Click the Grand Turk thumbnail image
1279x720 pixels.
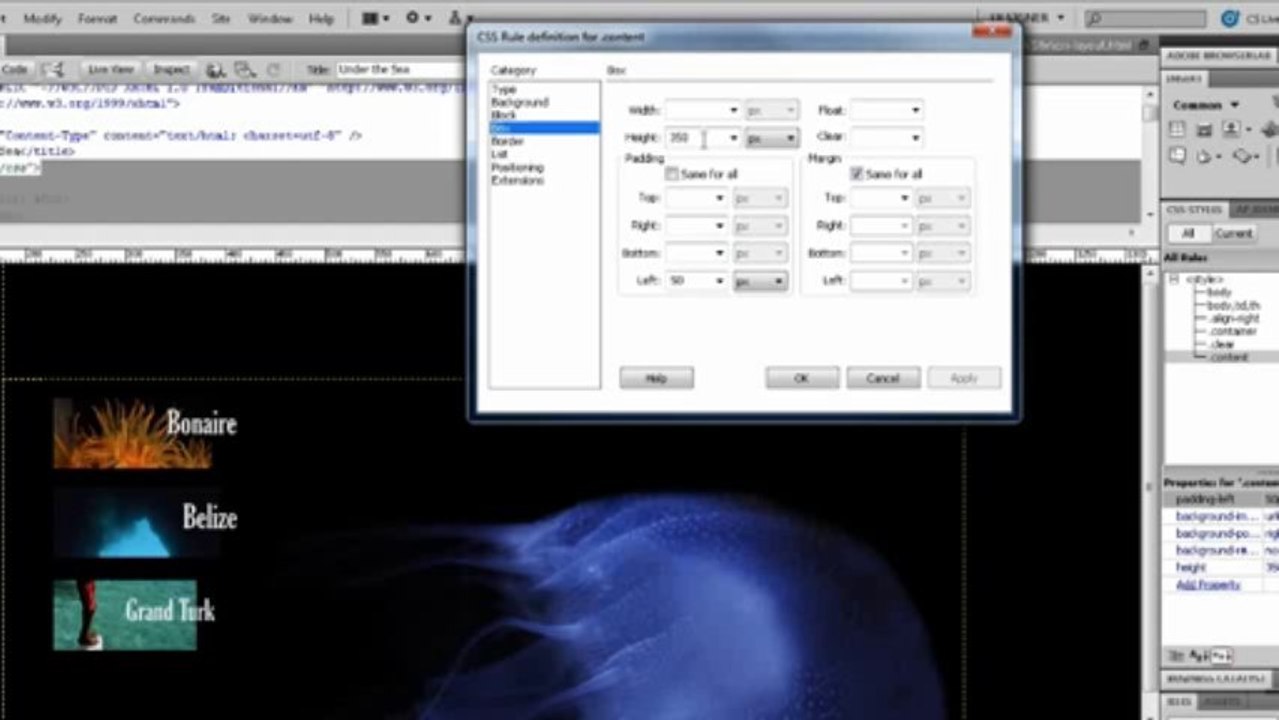click(x=125, y=615)
